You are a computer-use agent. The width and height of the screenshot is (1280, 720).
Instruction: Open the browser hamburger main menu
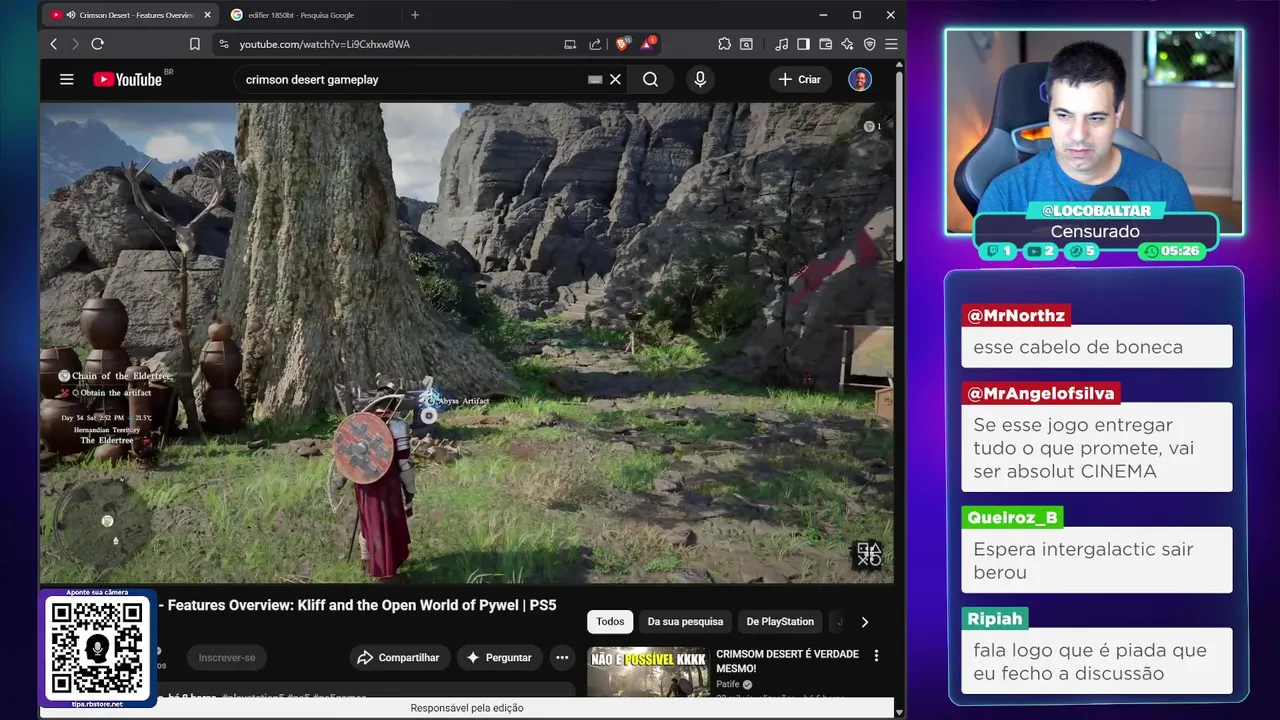(890, 44)
